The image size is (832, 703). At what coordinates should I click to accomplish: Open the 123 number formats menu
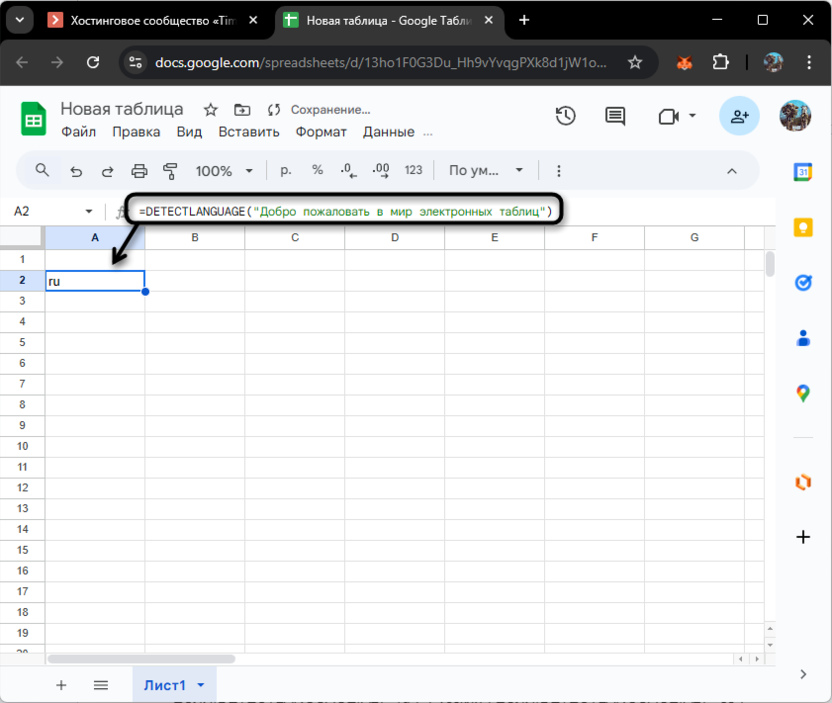point(413,170)
